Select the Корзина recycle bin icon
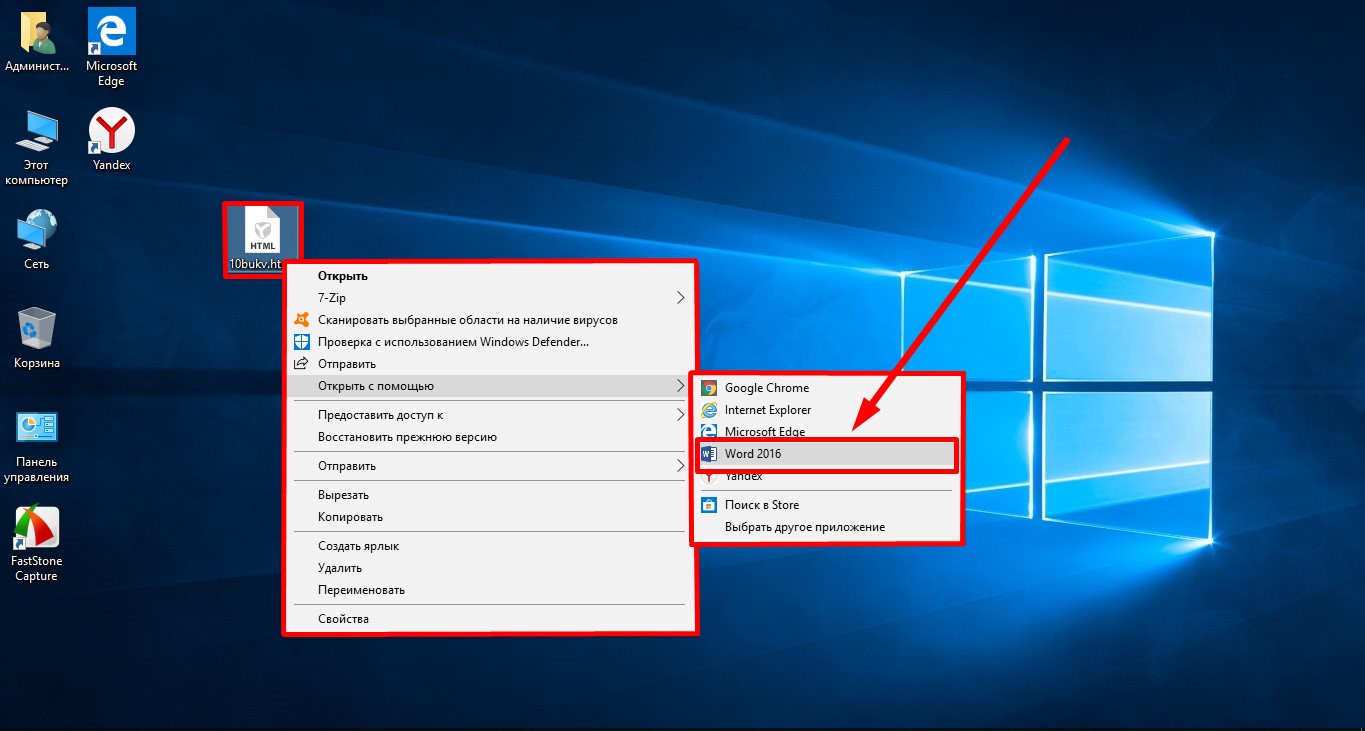This screenshot has width=1365, height=731. click(x=37, y=339)
